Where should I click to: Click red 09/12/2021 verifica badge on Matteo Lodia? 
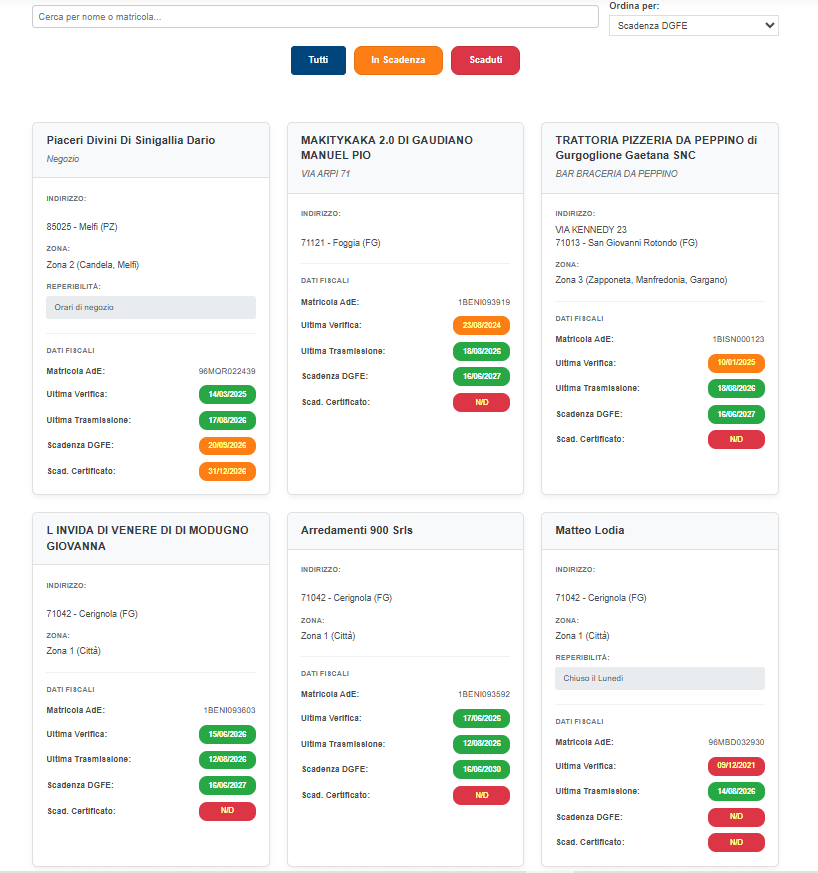coord(736,766)
